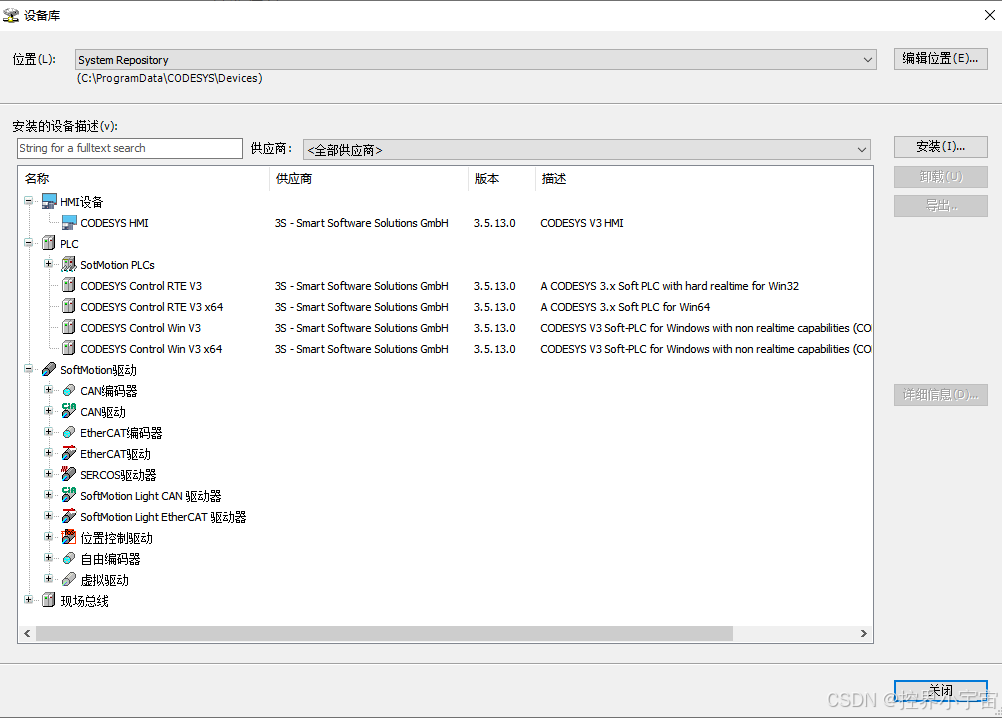Image resolution: width=1002 pixels, height=718 pixels.
Task: Sort by the 描述 column header
Action: (704, 179)
